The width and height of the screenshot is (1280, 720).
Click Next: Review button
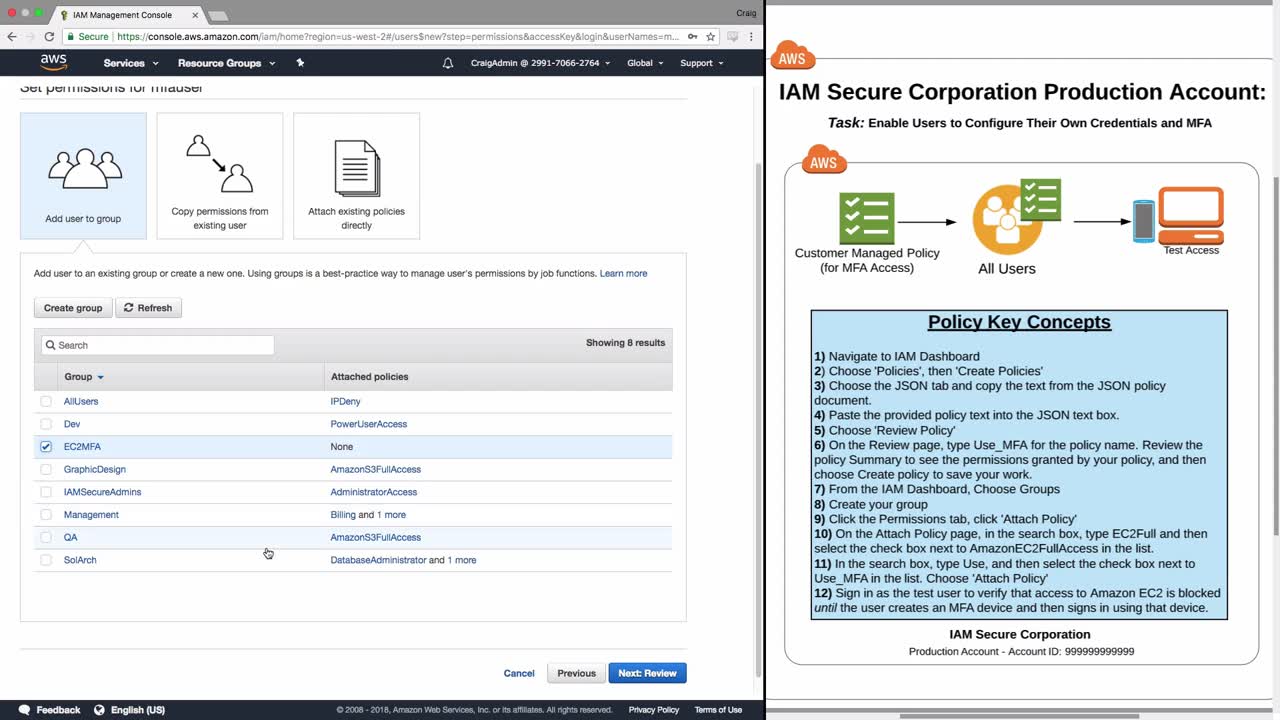tap(647, 673)
